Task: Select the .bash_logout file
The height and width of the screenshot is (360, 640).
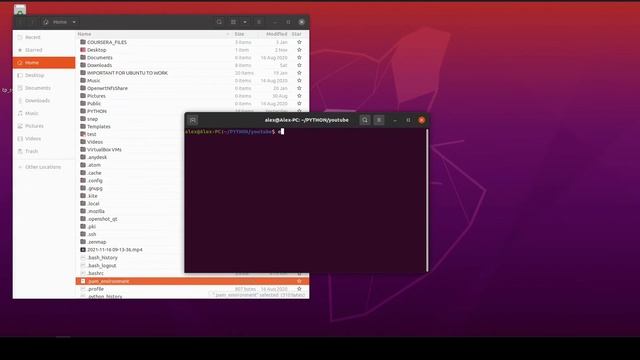Action: point(102,265)
